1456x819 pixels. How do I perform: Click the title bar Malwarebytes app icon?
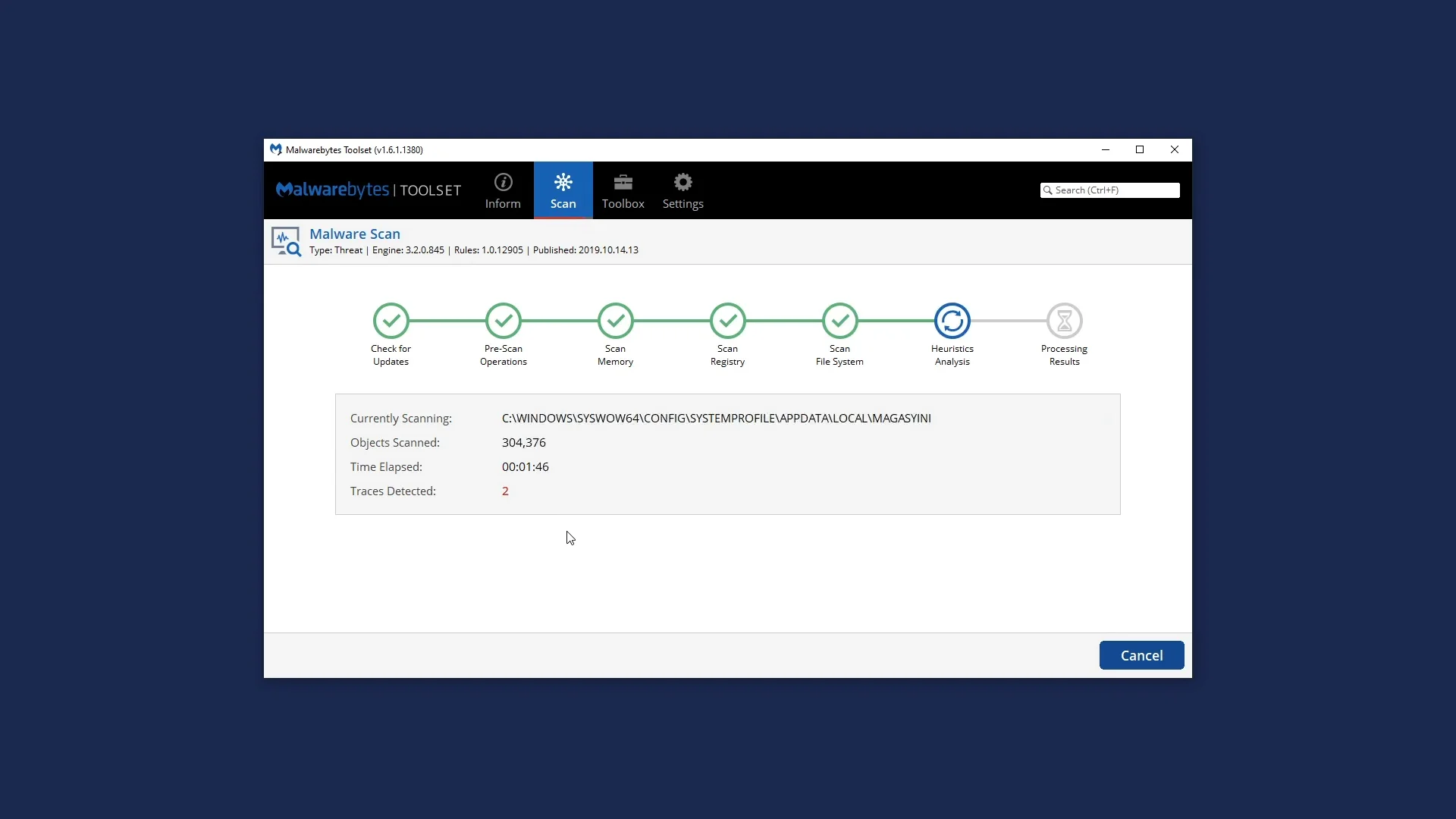276,149
